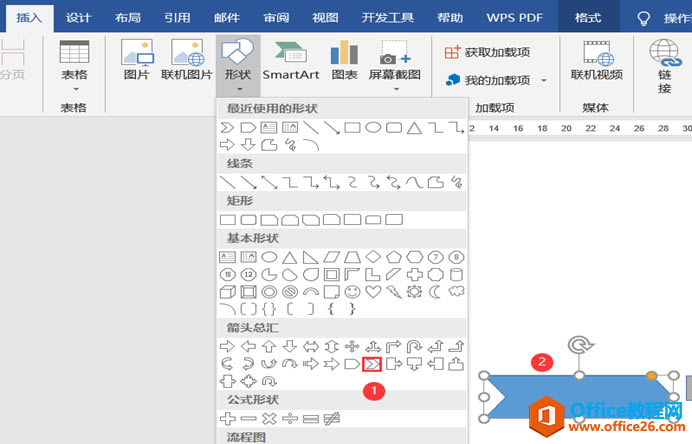Choose the chevron arrow in 箭头总汇

pyautogui.click(x=372, y=364)
